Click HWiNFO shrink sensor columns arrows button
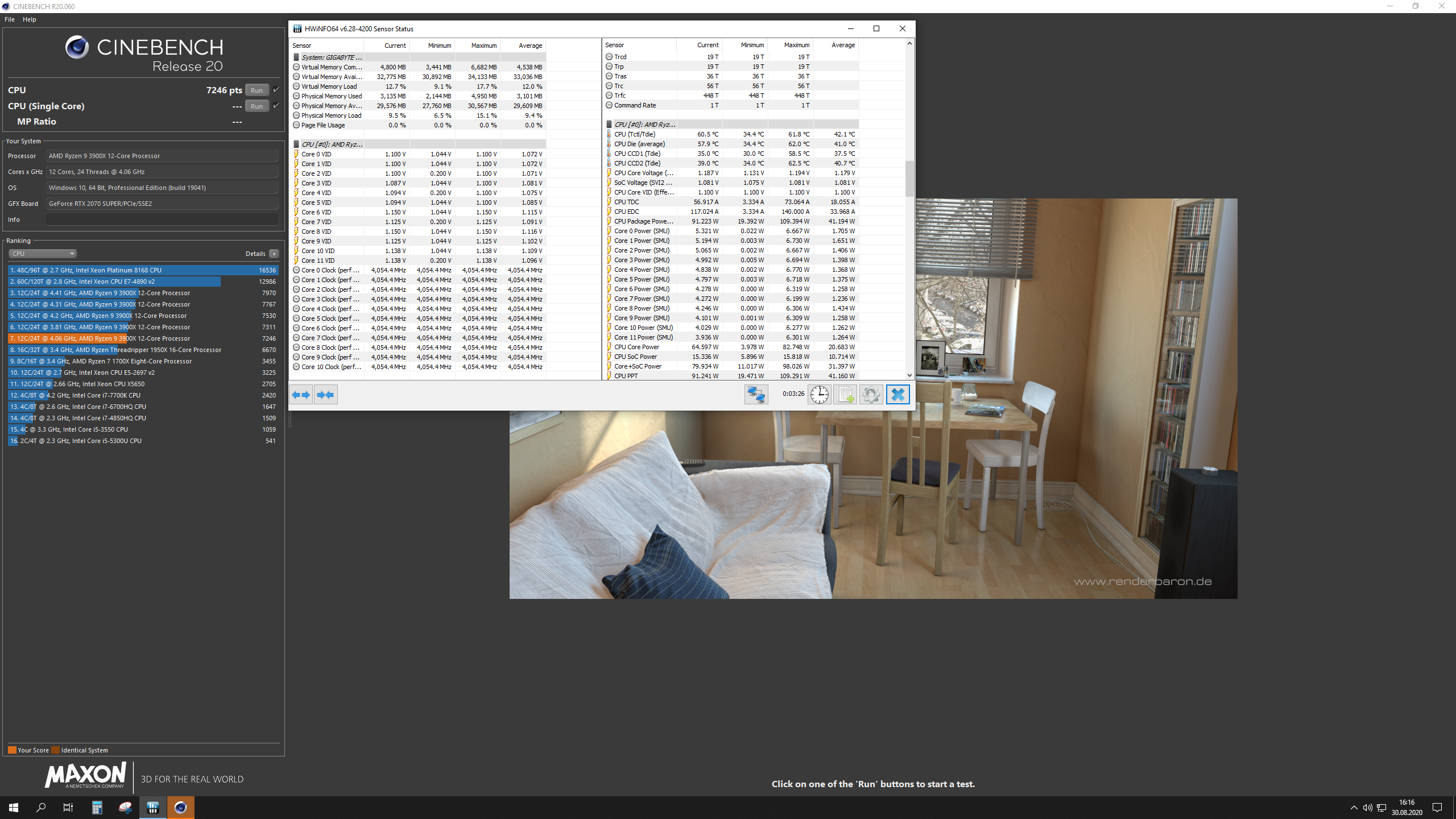This screenshot has height=819, width=1456. coord(326,395)
